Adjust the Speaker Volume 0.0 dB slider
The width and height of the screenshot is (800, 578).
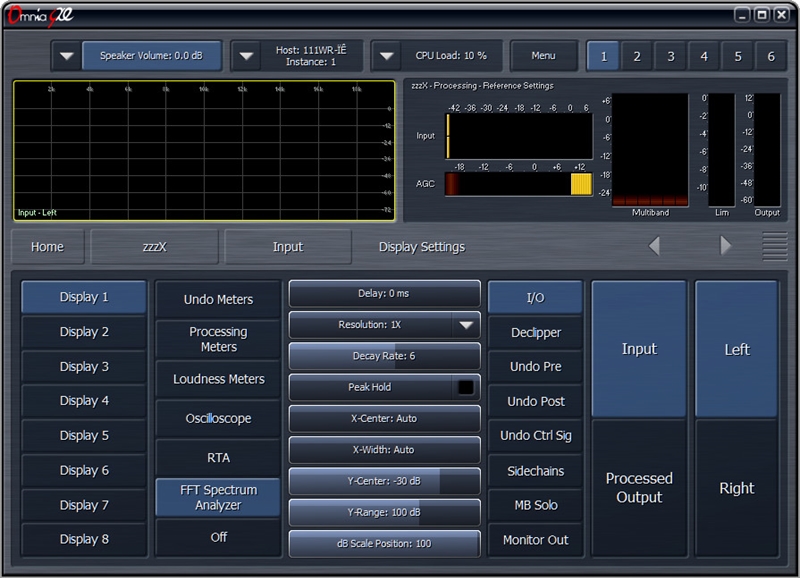point(152,56)
